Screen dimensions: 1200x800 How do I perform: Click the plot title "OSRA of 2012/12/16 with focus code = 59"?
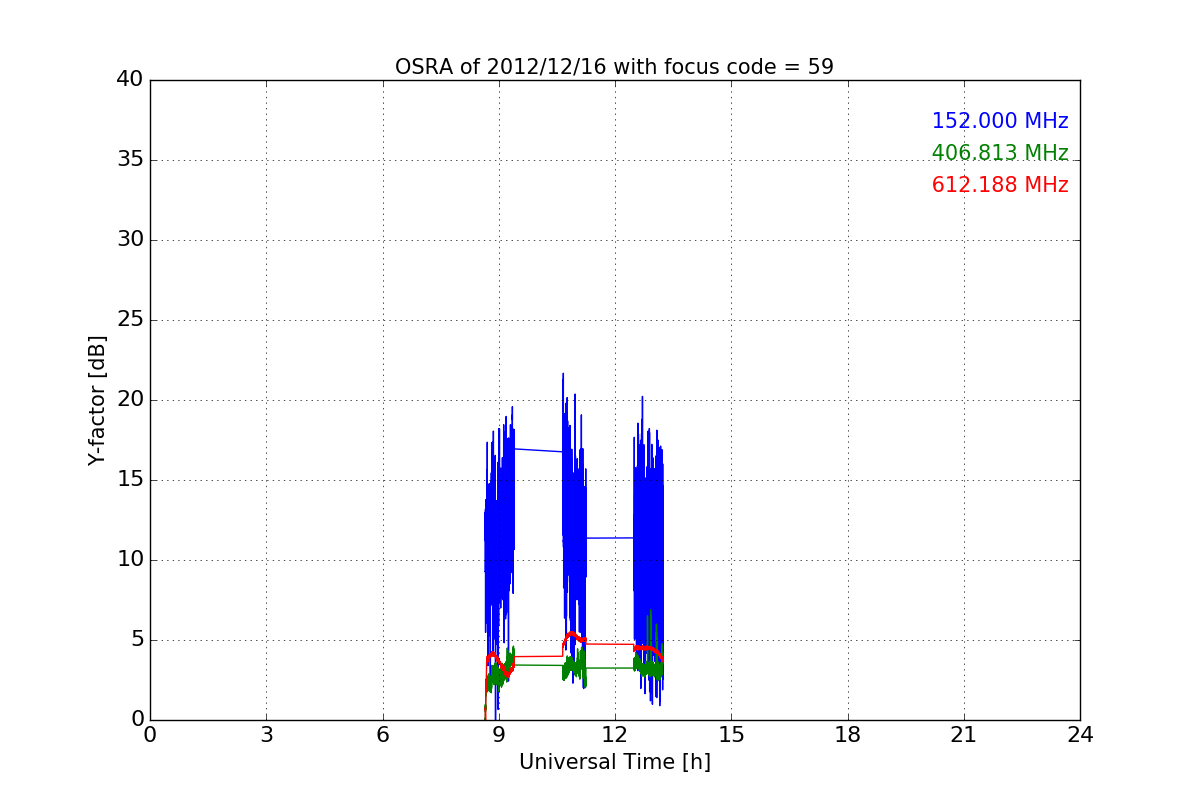tap(614, 67)
